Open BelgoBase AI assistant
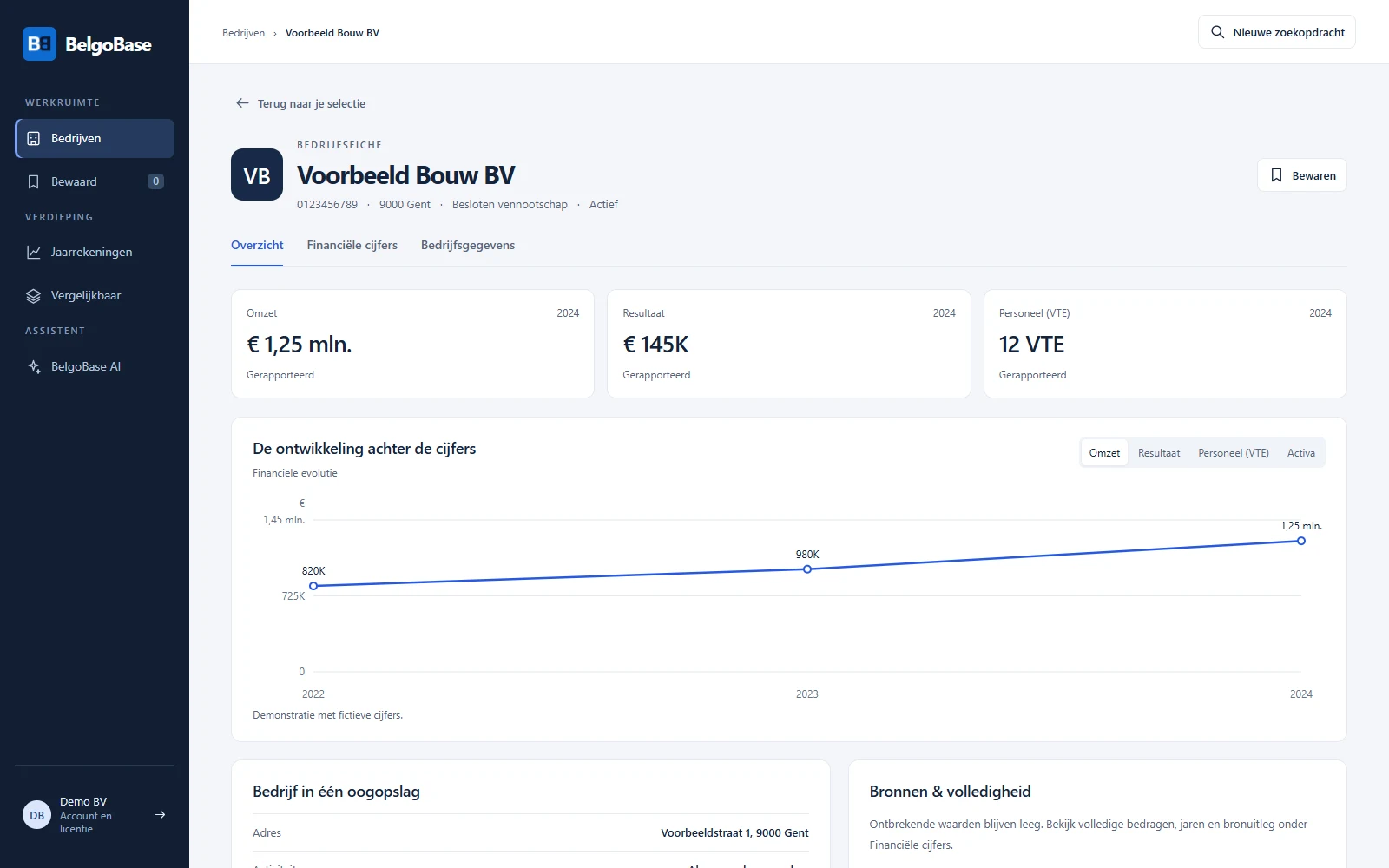This screenshot has width=1389, height=868. [x=95, y=366]
